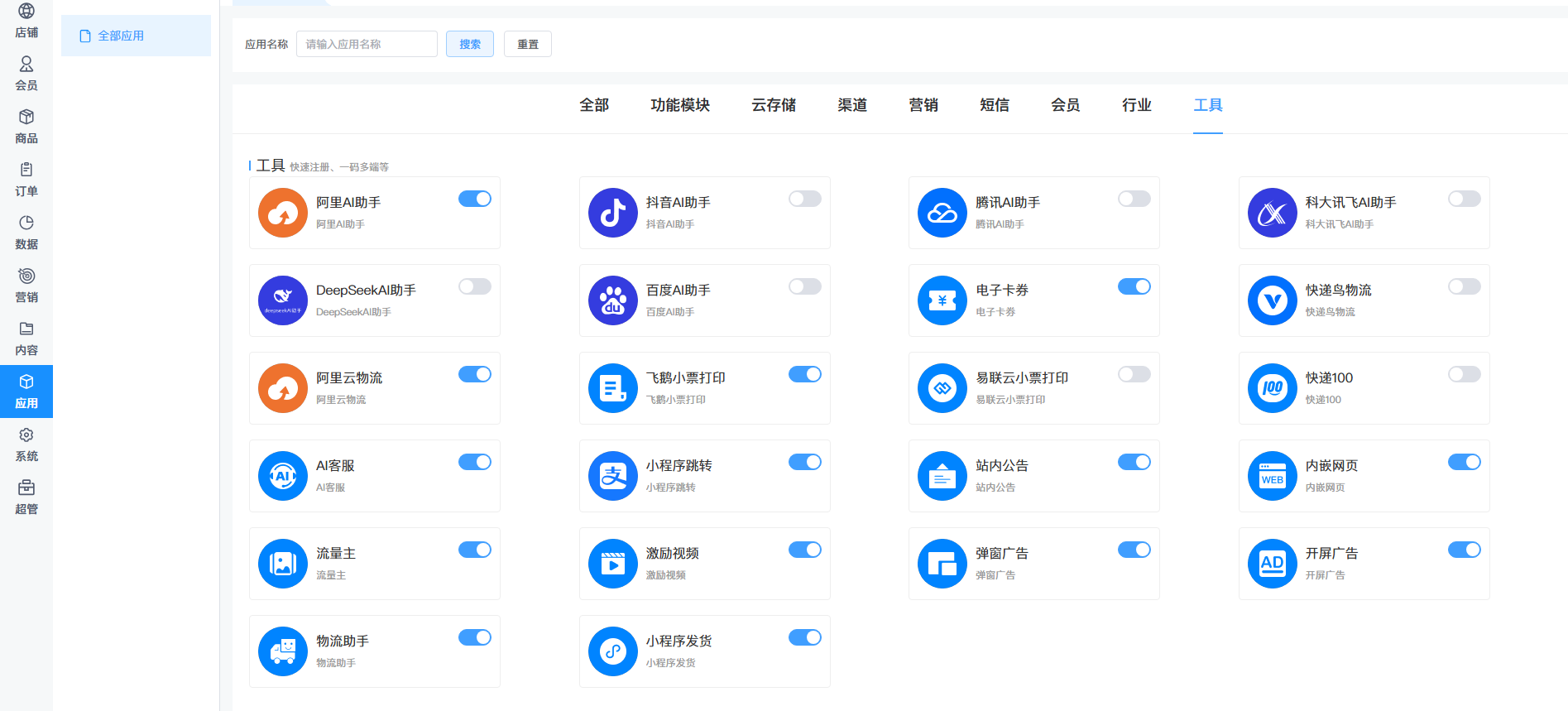Switch to the 渠道 tab
Image resolution: width=1568 pixels, height=711 pixels.
click(852, 105)
